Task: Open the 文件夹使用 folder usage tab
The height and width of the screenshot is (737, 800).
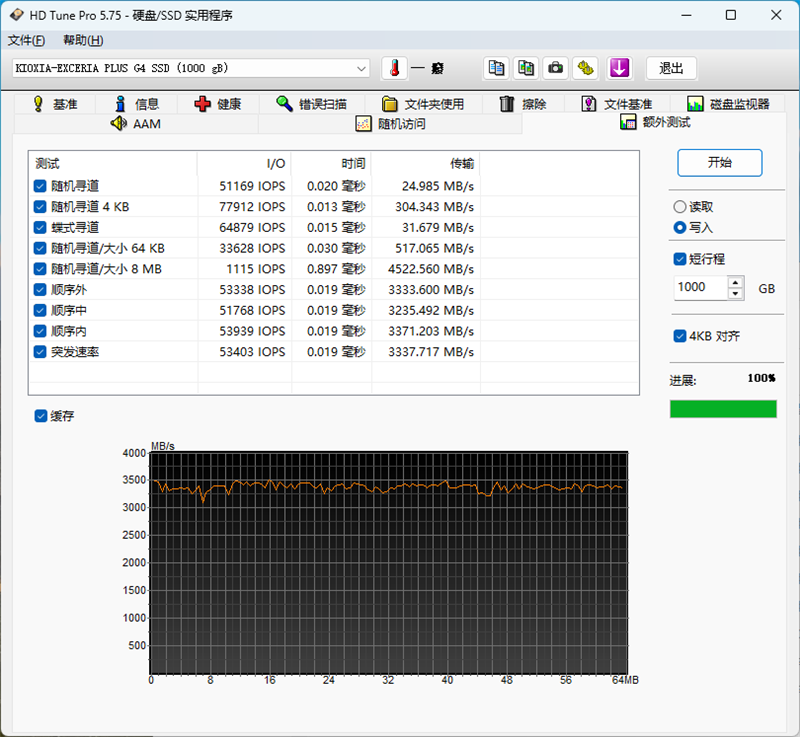Action: [423, 104]
